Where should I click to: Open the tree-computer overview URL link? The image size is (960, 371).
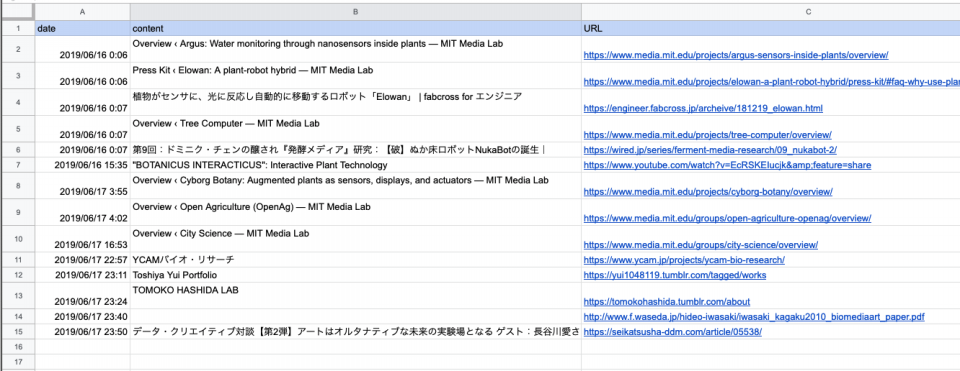coord(707,135)
